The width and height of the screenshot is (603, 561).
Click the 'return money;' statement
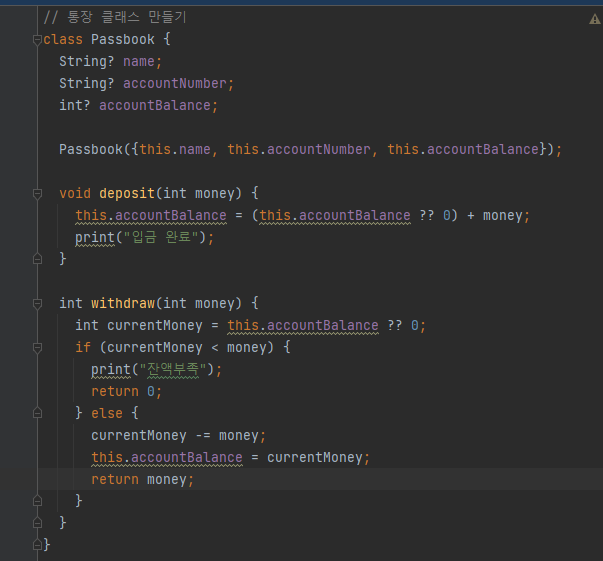(x=143, y=479)
